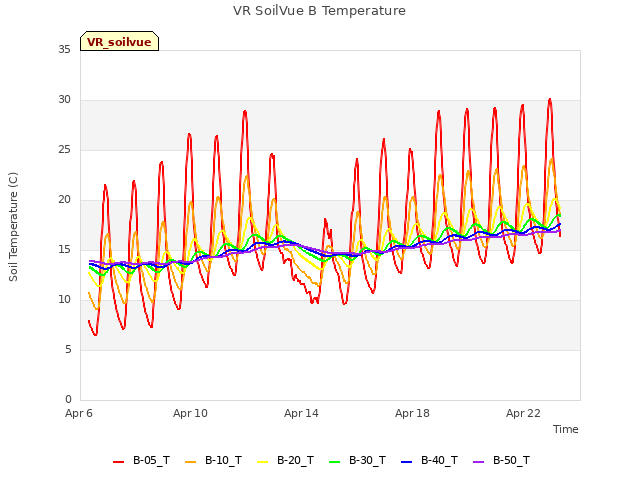Select the B-20_T legend label

(x=296, y=460)
